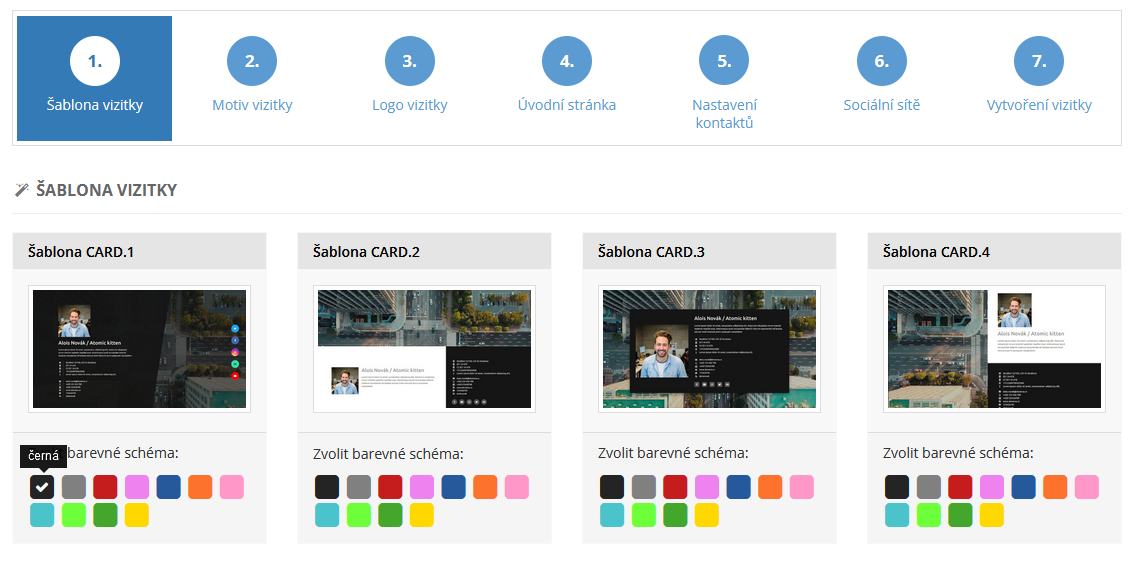Screen dimensions: 1132x567
Task: Pick dark blue swatch under CARD.2
Action: coord(454,487)
